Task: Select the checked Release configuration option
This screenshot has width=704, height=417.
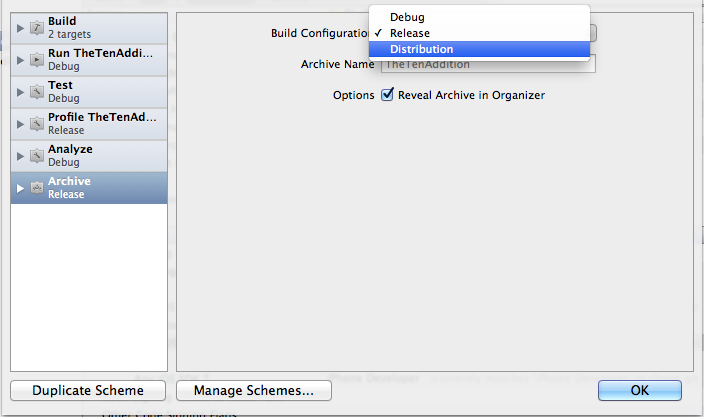Action: click(479, 33)
